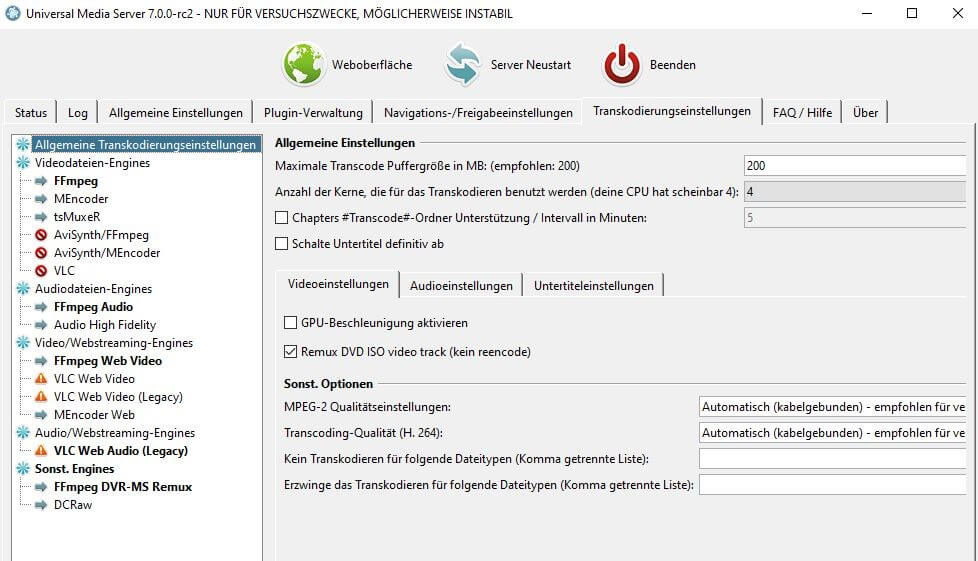The width and height of the screenshot is (978, 561).
Task: Switch to the Allgemeine Einstellungen tab
Action: 176,112
